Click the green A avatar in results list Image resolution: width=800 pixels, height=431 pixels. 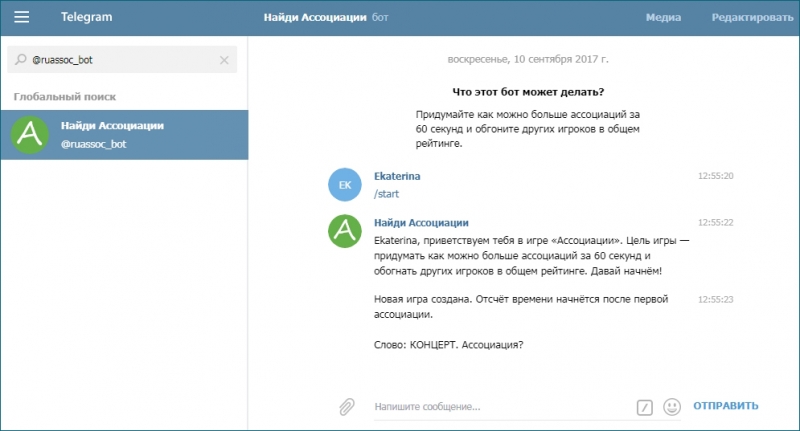tap(30, 135)
